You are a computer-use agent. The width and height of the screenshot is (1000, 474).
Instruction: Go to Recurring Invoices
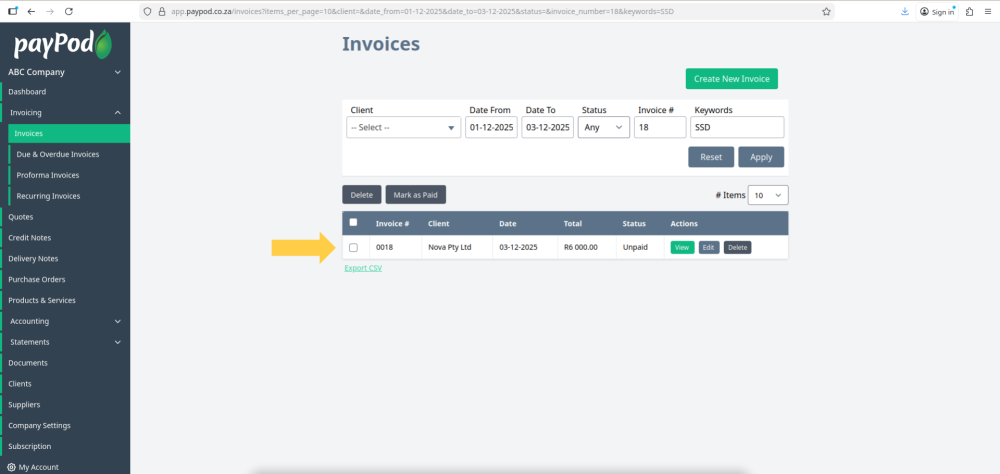coord(48,196)
